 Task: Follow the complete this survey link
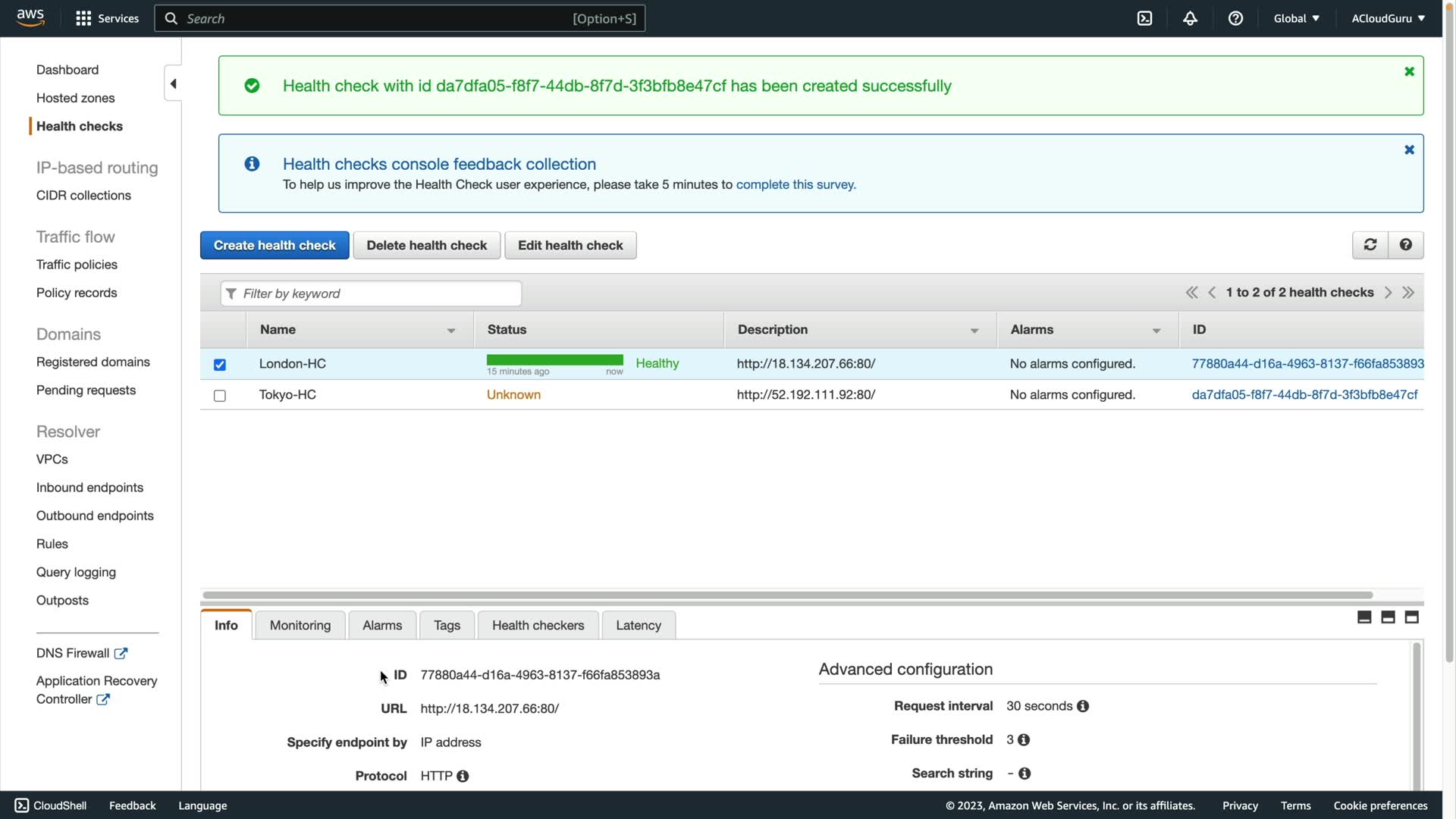(795, 184)
